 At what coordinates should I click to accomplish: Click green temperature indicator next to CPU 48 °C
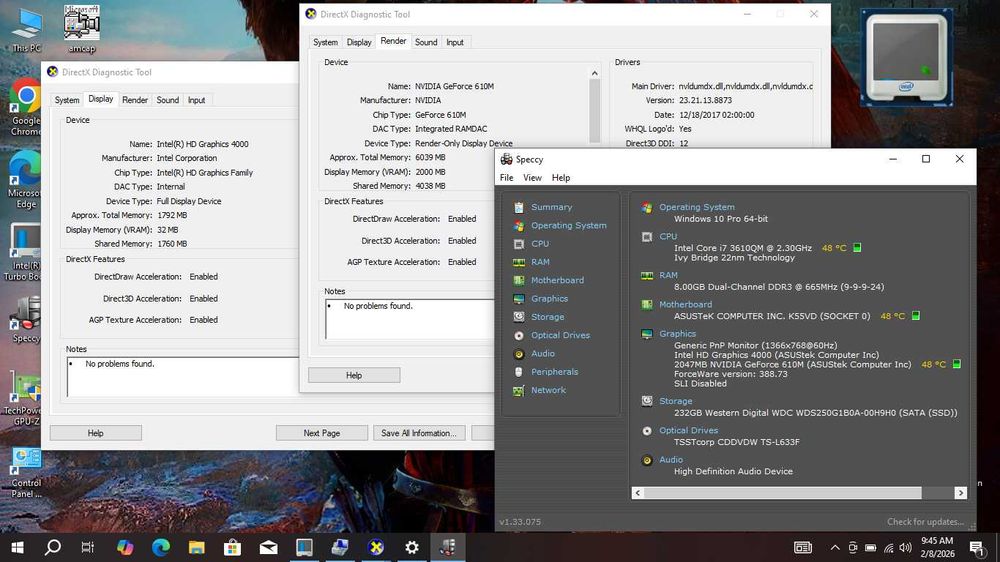point(857,248)
